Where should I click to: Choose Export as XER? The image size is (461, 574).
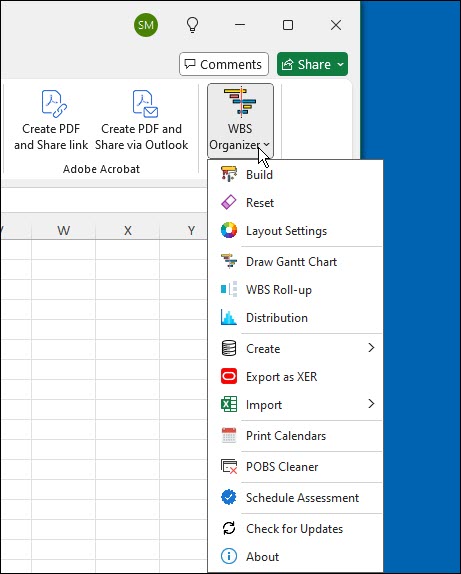295,376
